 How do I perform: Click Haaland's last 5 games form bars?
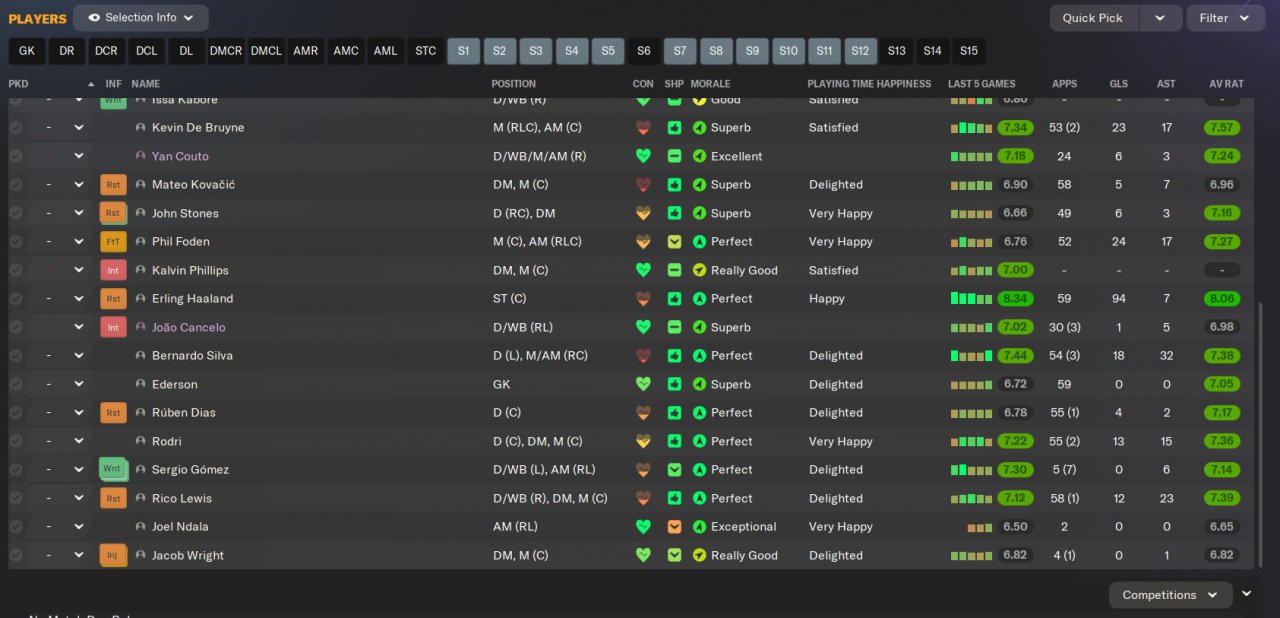(971, 298)
